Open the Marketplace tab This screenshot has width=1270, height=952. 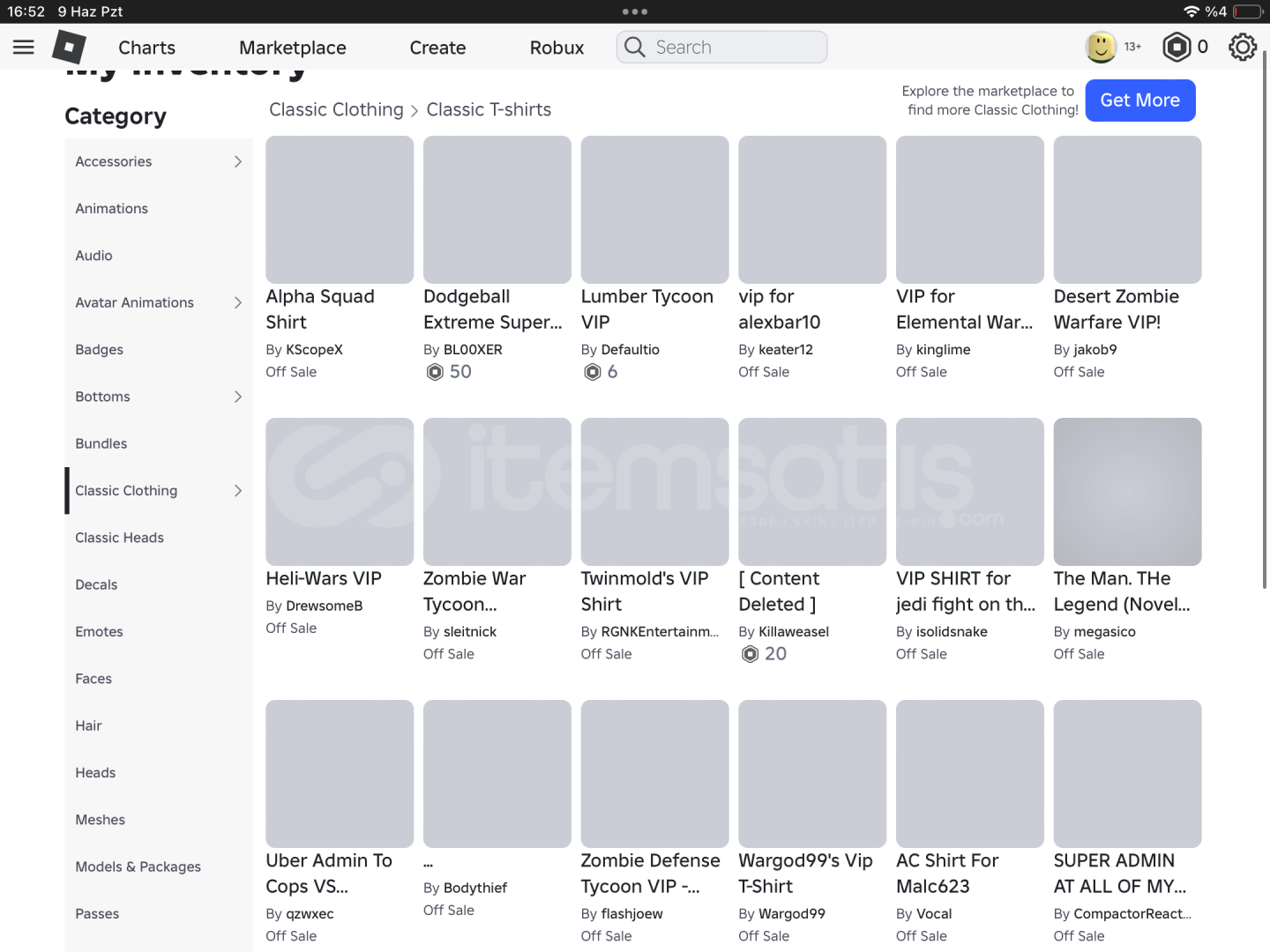[293, 48]
